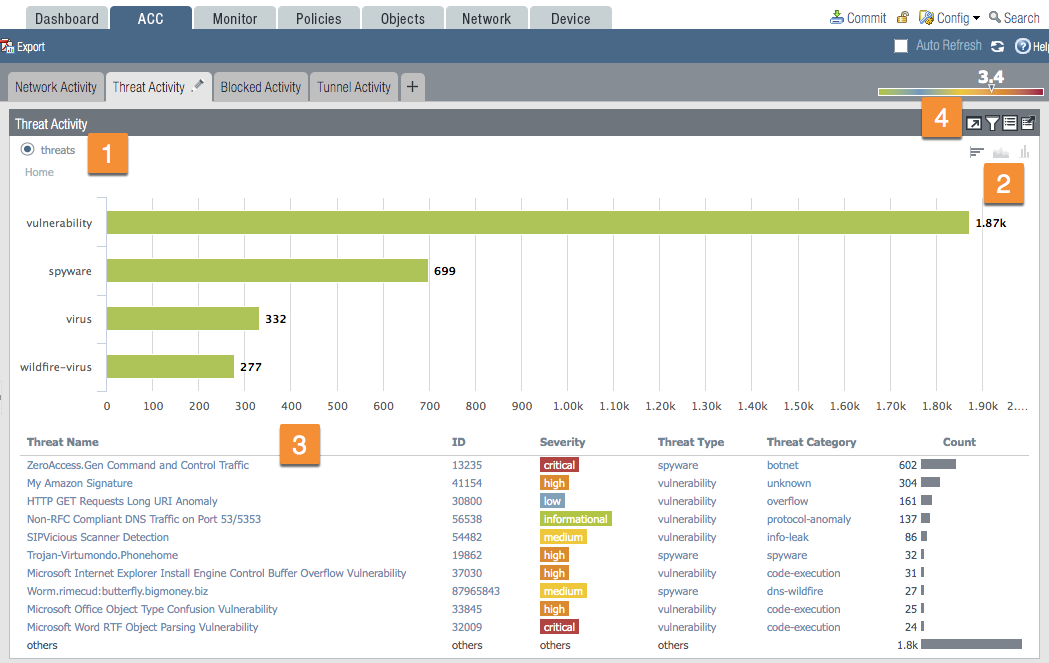1049x663 pixels.
Task: Click the risk factor color meter
Action: tap(960, 91)
